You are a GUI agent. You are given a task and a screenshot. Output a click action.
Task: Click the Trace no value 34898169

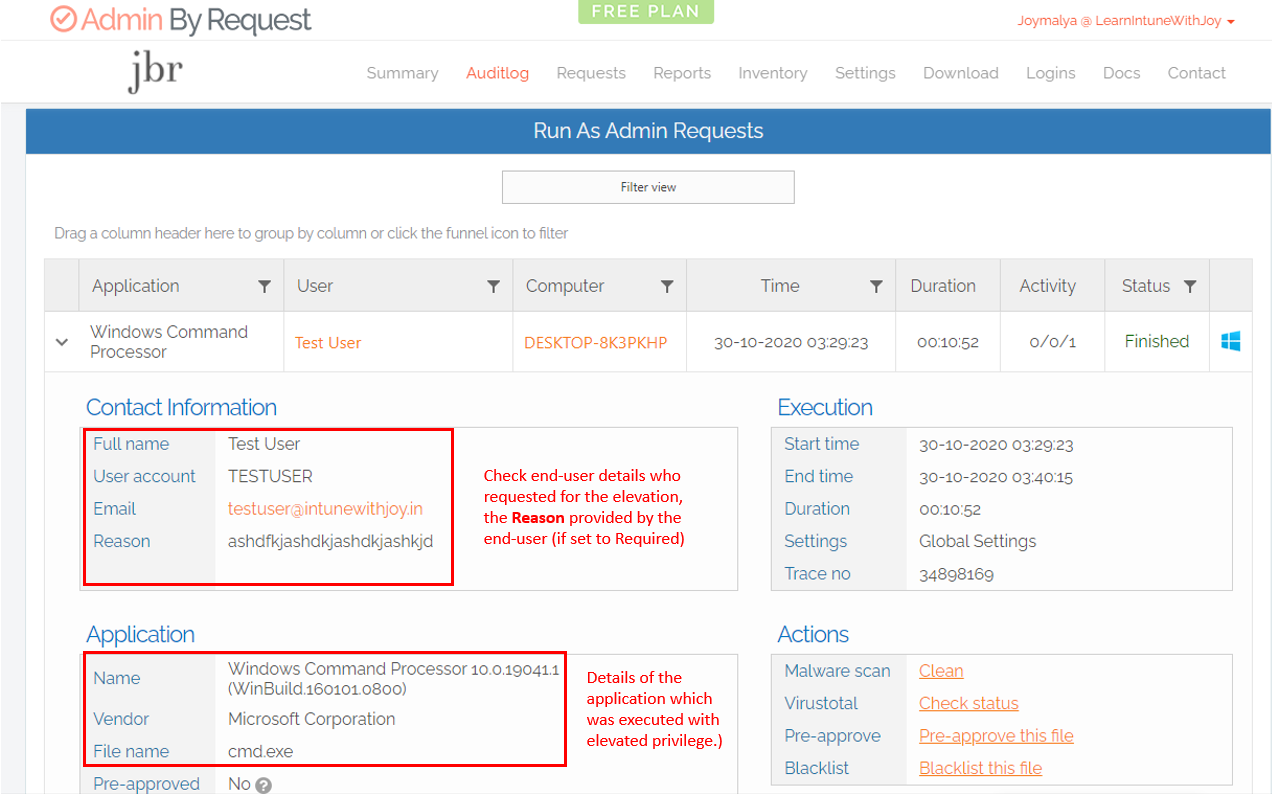(x=956, y=574)
